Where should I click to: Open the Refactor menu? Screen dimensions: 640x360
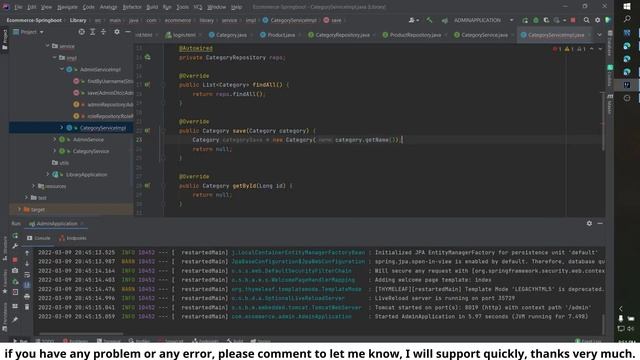132,7
